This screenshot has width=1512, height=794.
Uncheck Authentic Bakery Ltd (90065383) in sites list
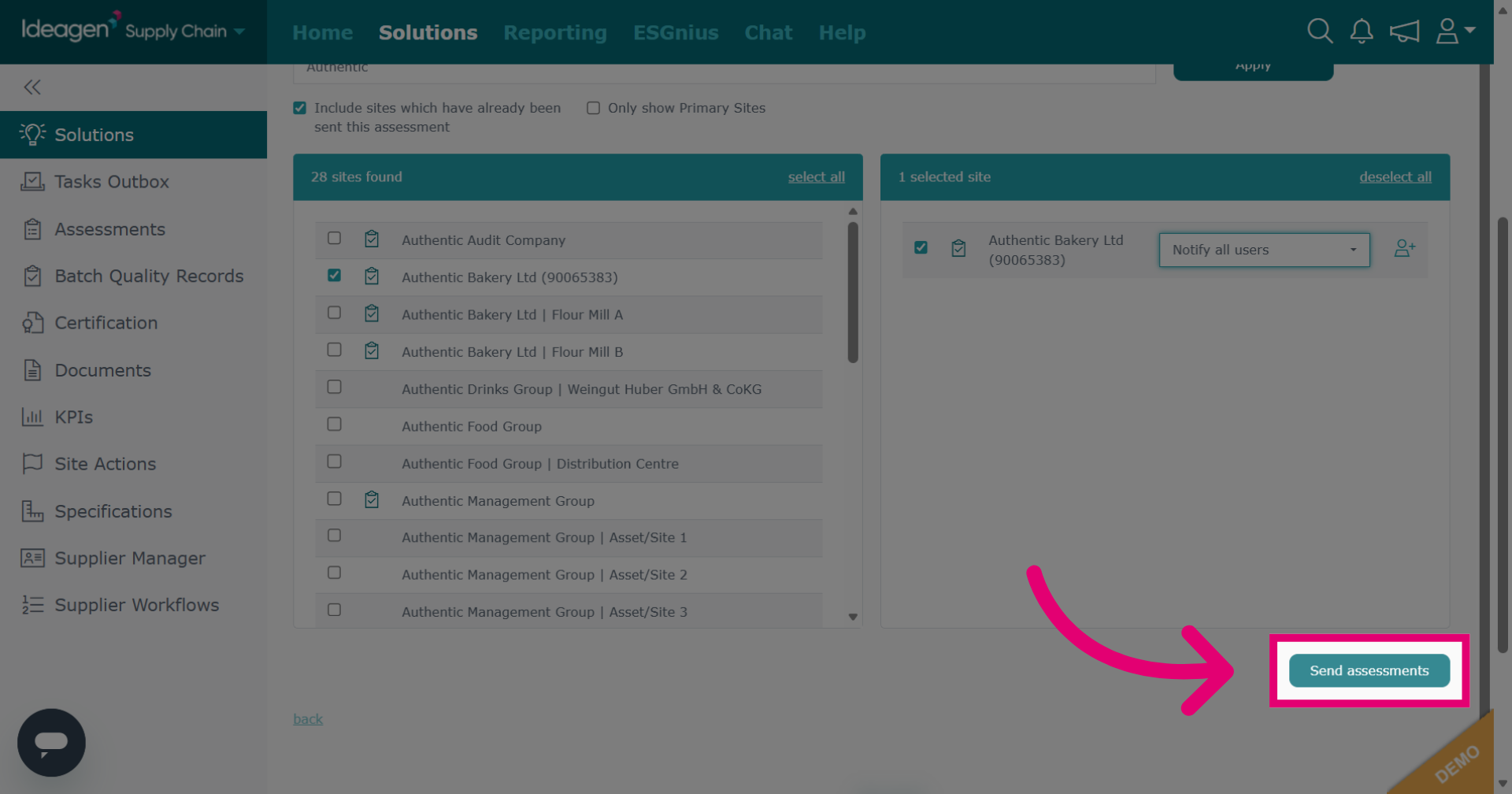tap(334, 275)
